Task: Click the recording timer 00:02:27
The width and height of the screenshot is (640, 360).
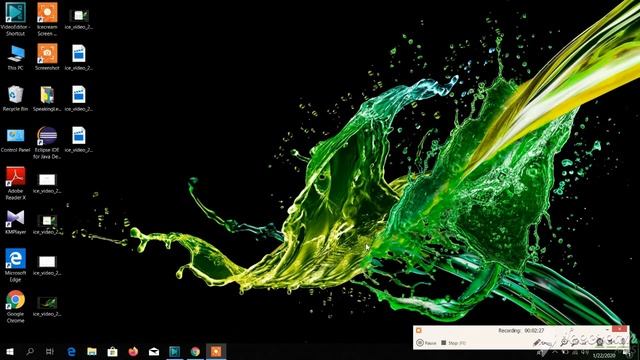Action: point(534,330)
